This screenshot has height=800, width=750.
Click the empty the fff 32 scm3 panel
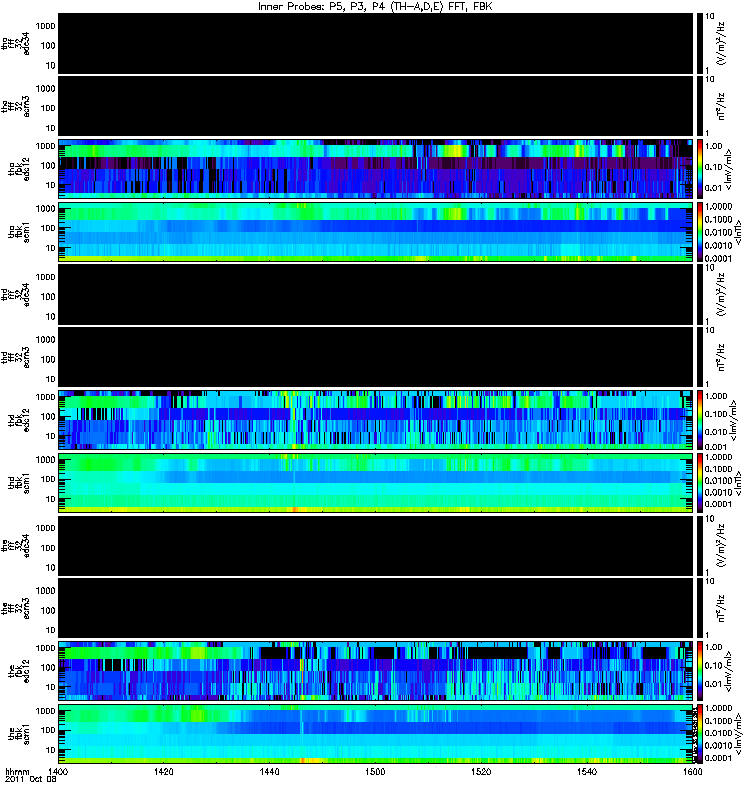(x=376, y=609)
